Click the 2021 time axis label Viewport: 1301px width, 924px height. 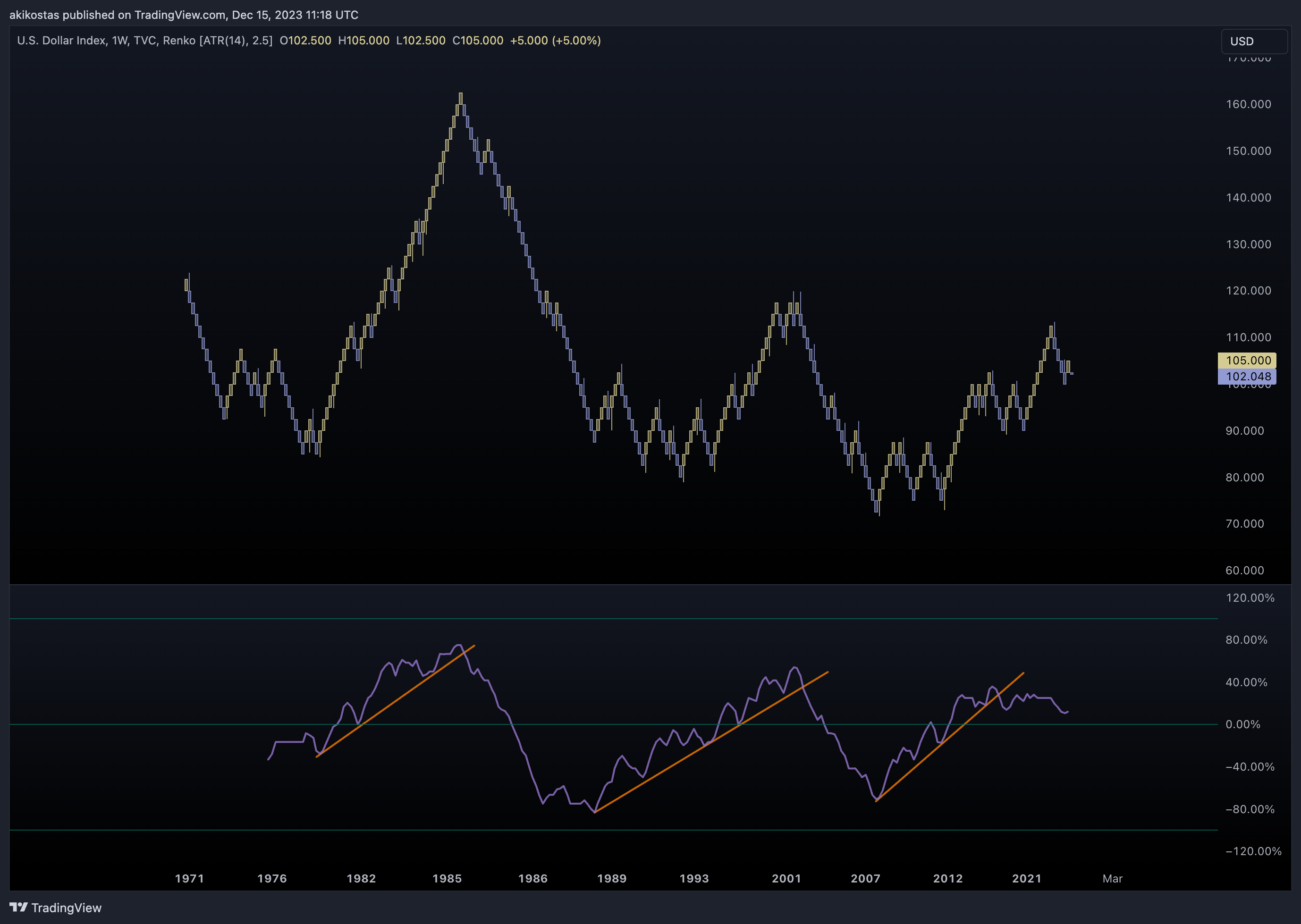coord(1027,879)
